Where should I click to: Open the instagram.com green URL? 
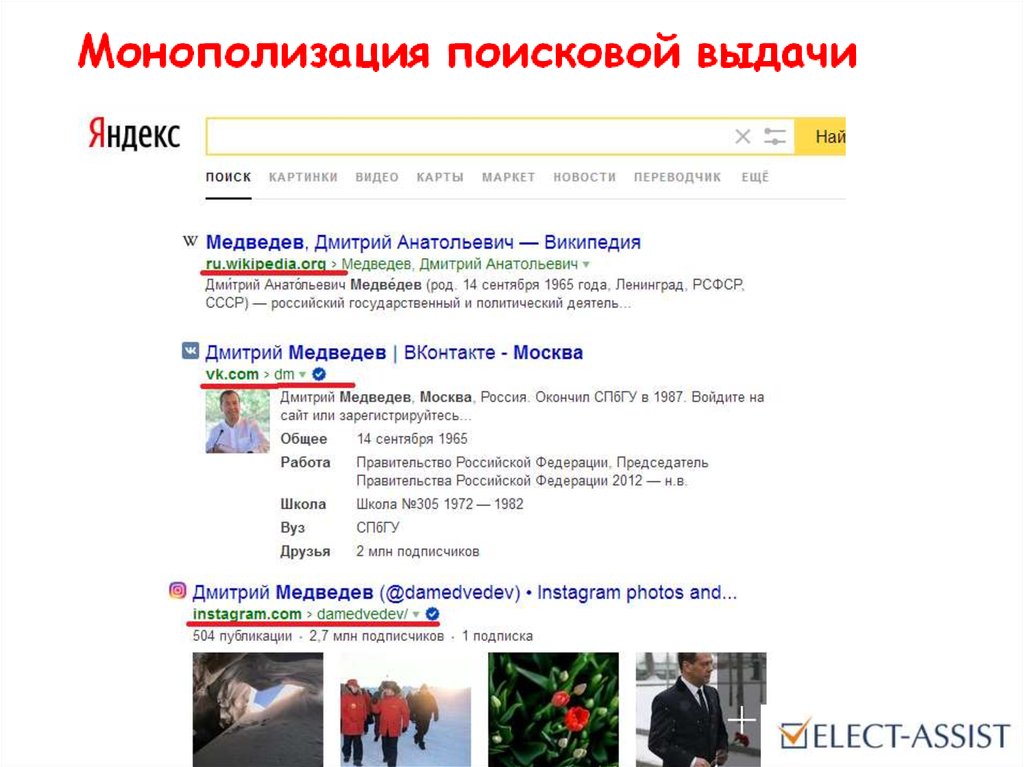[x=247, y=614]
